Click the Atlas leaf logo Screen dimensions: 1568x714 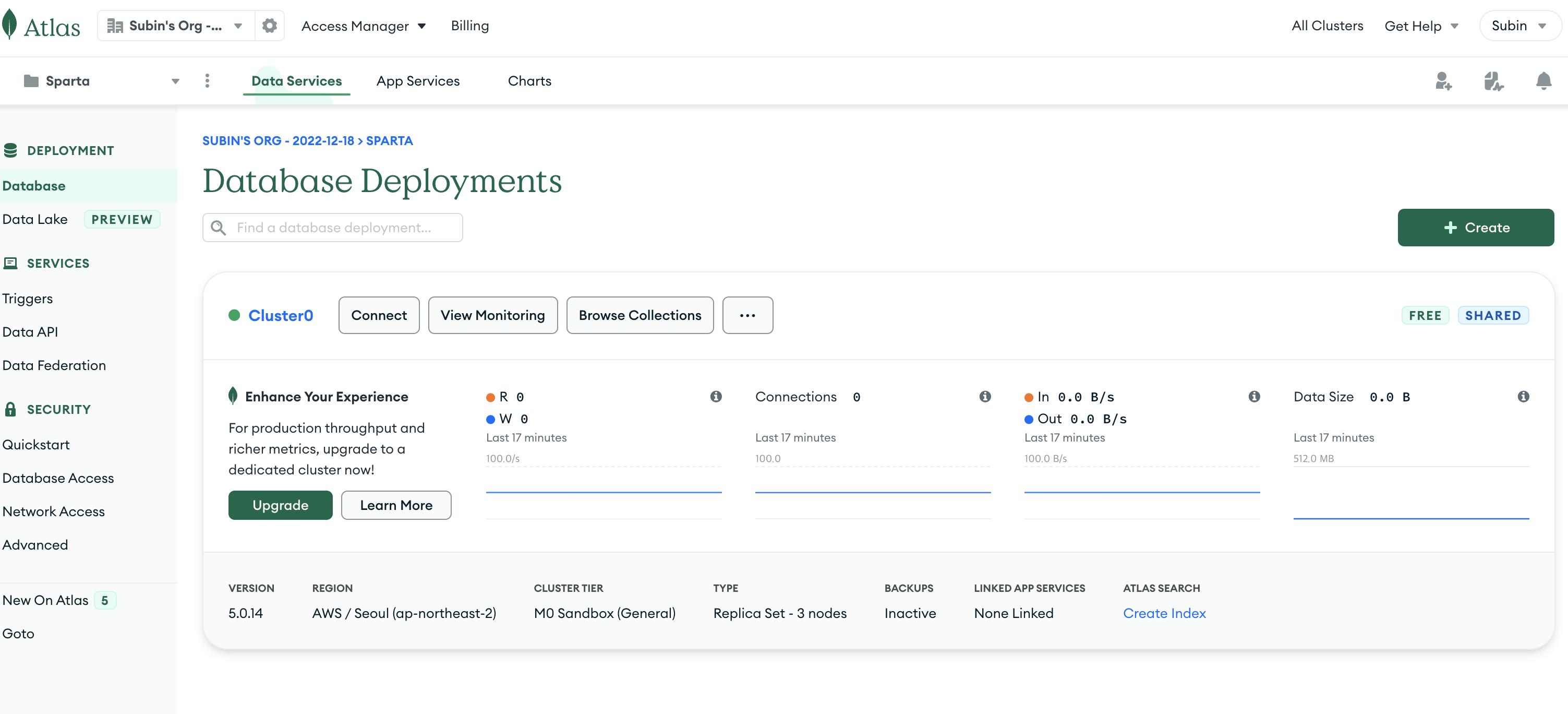pyautogui.click(x=10, y=25)
